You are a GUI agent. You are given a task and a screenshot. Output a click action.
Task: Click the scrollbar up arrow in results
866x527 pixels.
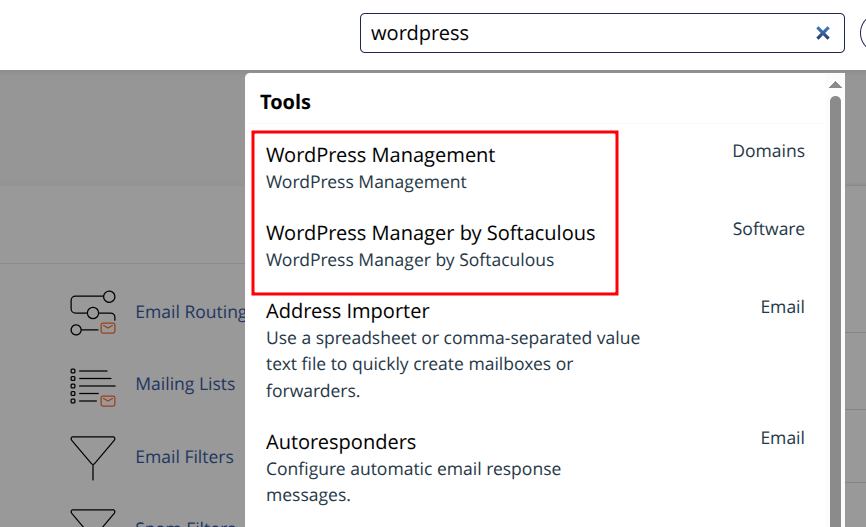[835, 85]
